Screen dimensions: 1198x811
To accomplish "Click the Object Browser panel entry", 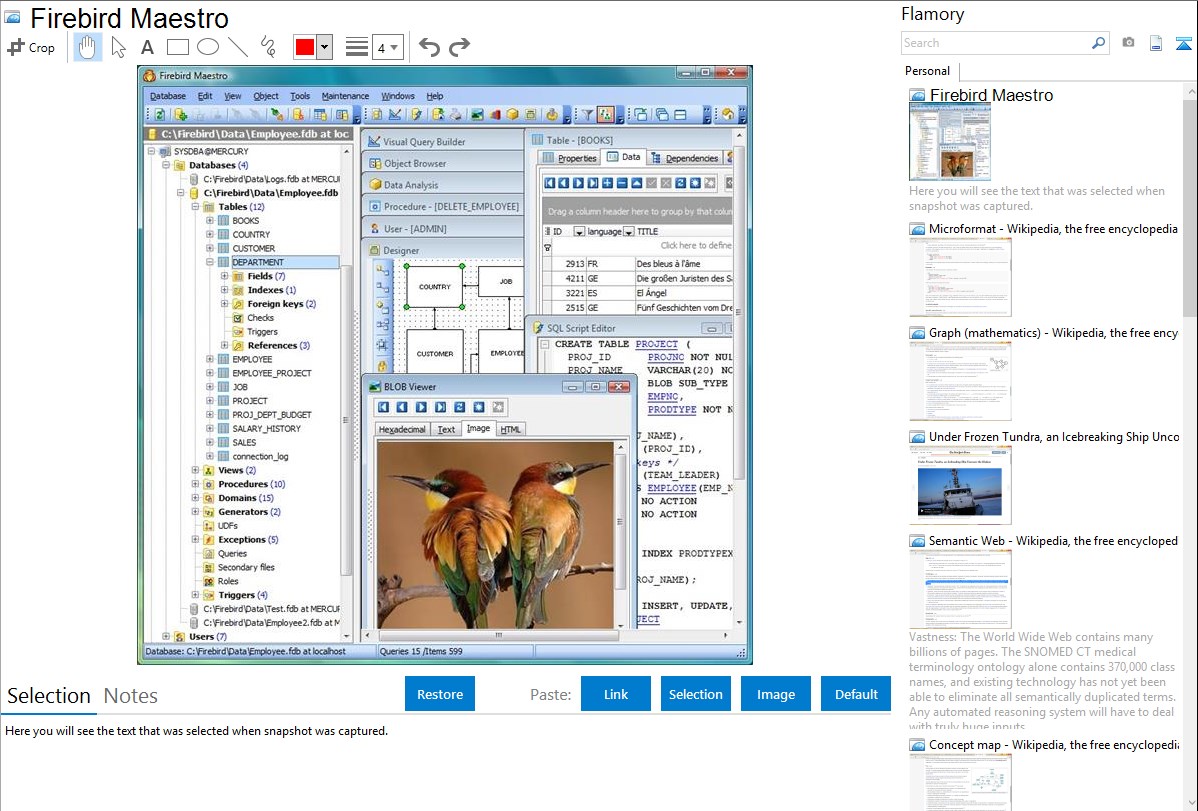I will 442,163.
